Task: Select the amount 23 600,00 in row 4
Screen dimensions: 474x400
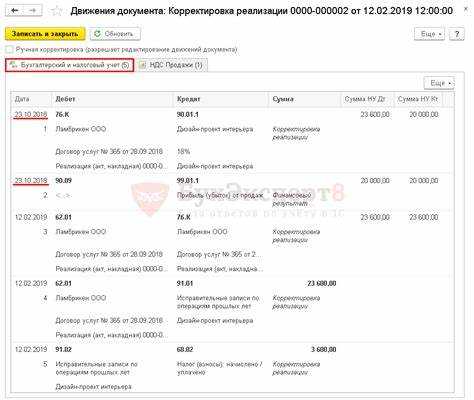Action: click(322, 283)
